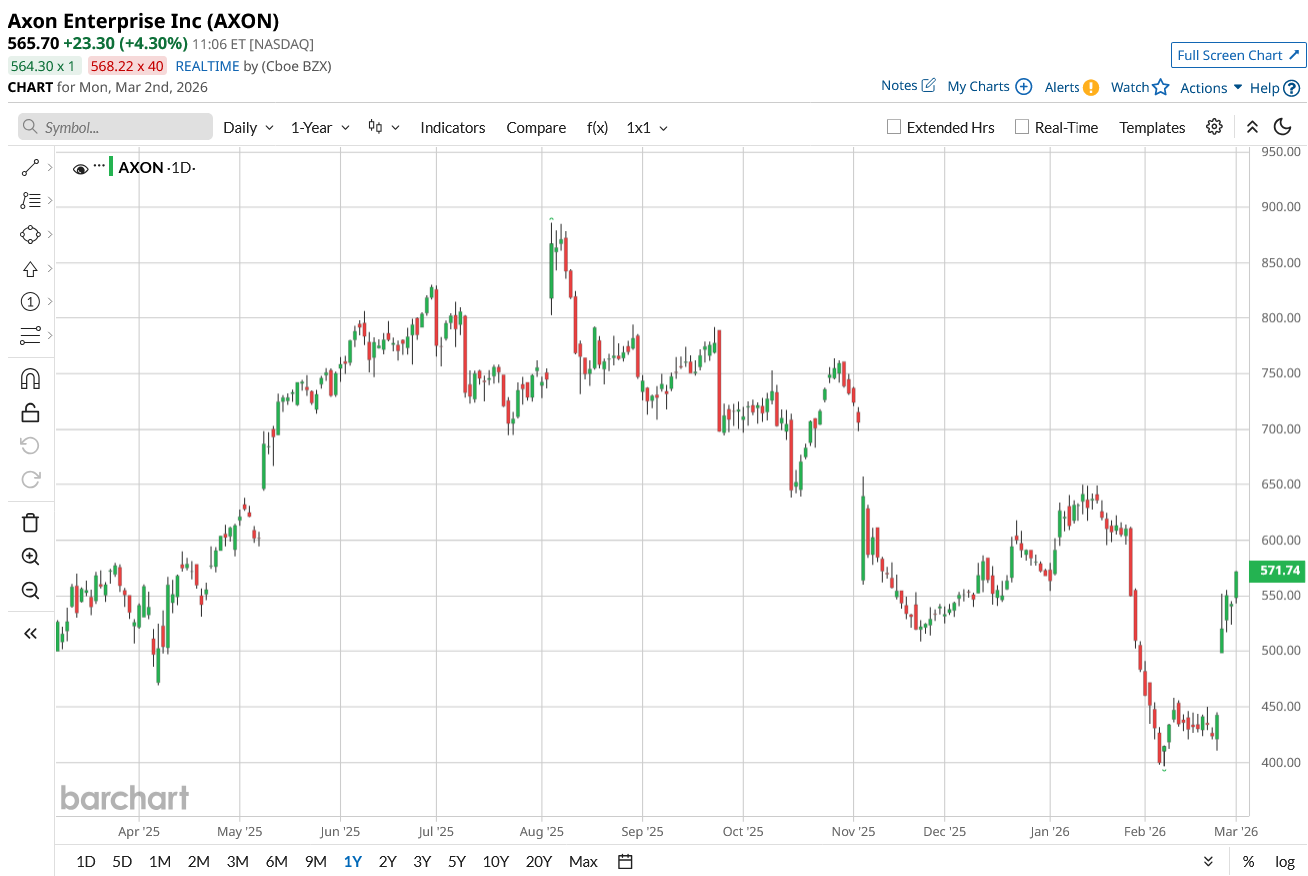Expand the trend line tool submenu arrow

click(x=50, y=167)
